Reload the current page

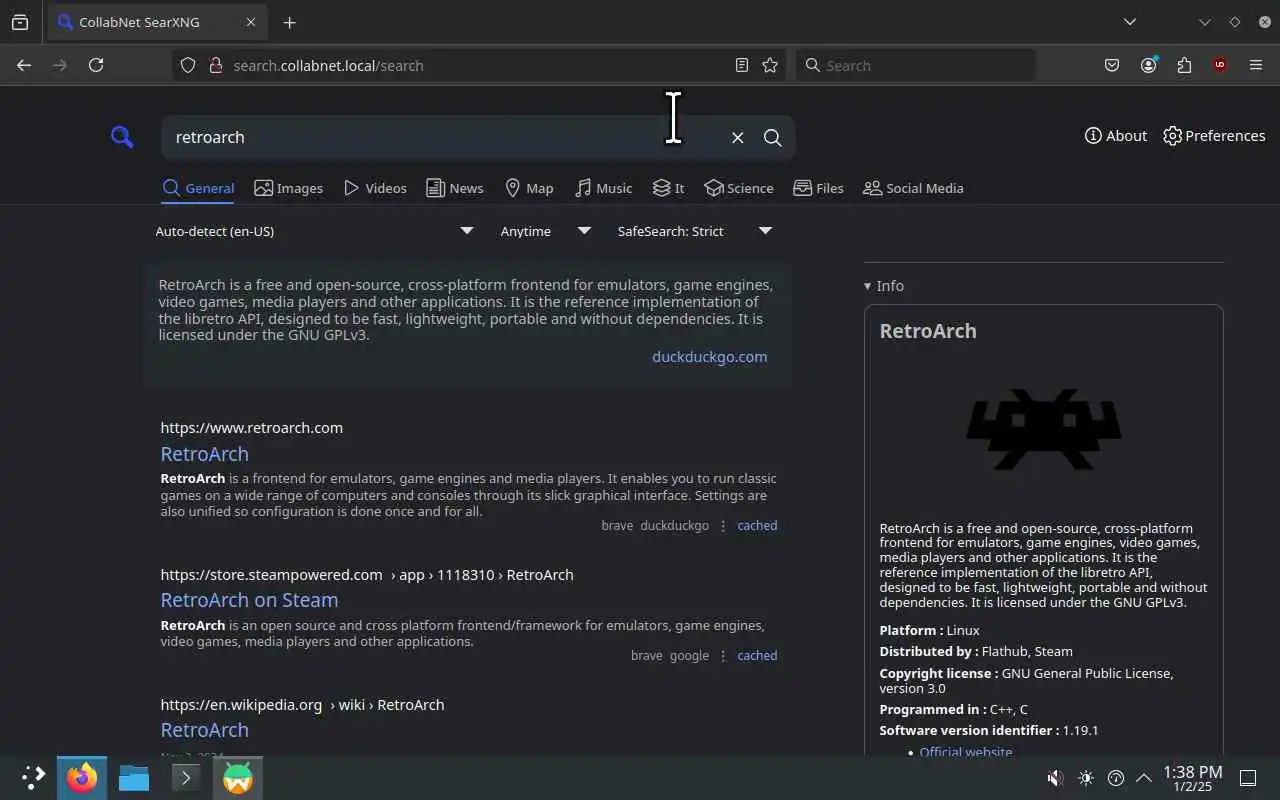96,65
